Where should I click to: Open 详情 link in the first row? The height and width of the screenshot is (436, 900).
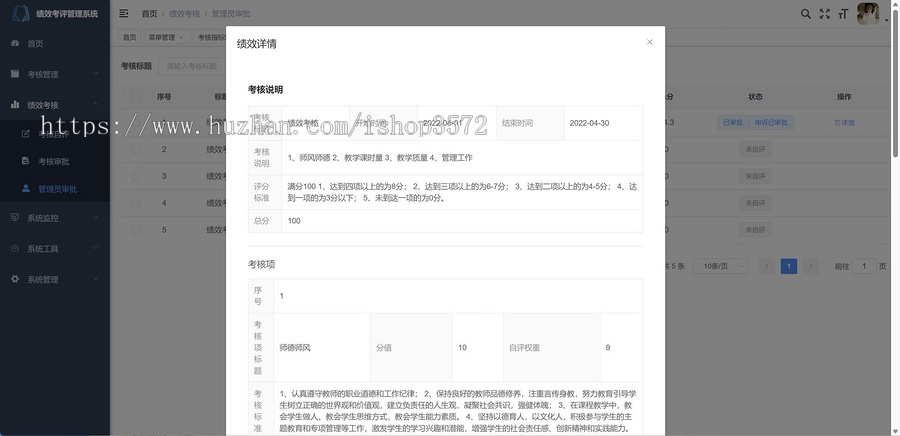click(844, 122)
